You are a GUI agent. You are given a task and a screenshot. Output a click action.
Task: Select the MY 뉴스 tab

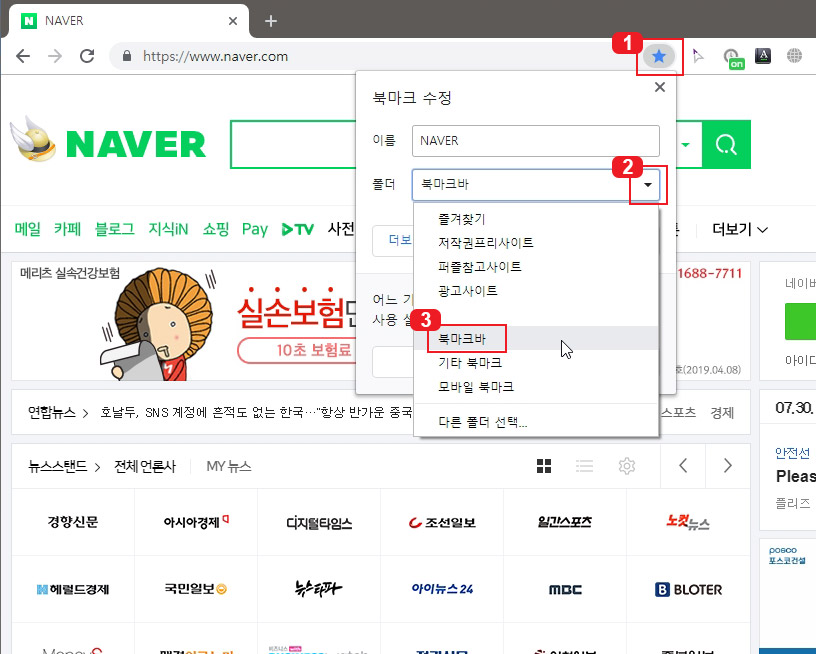coord(229,466)
